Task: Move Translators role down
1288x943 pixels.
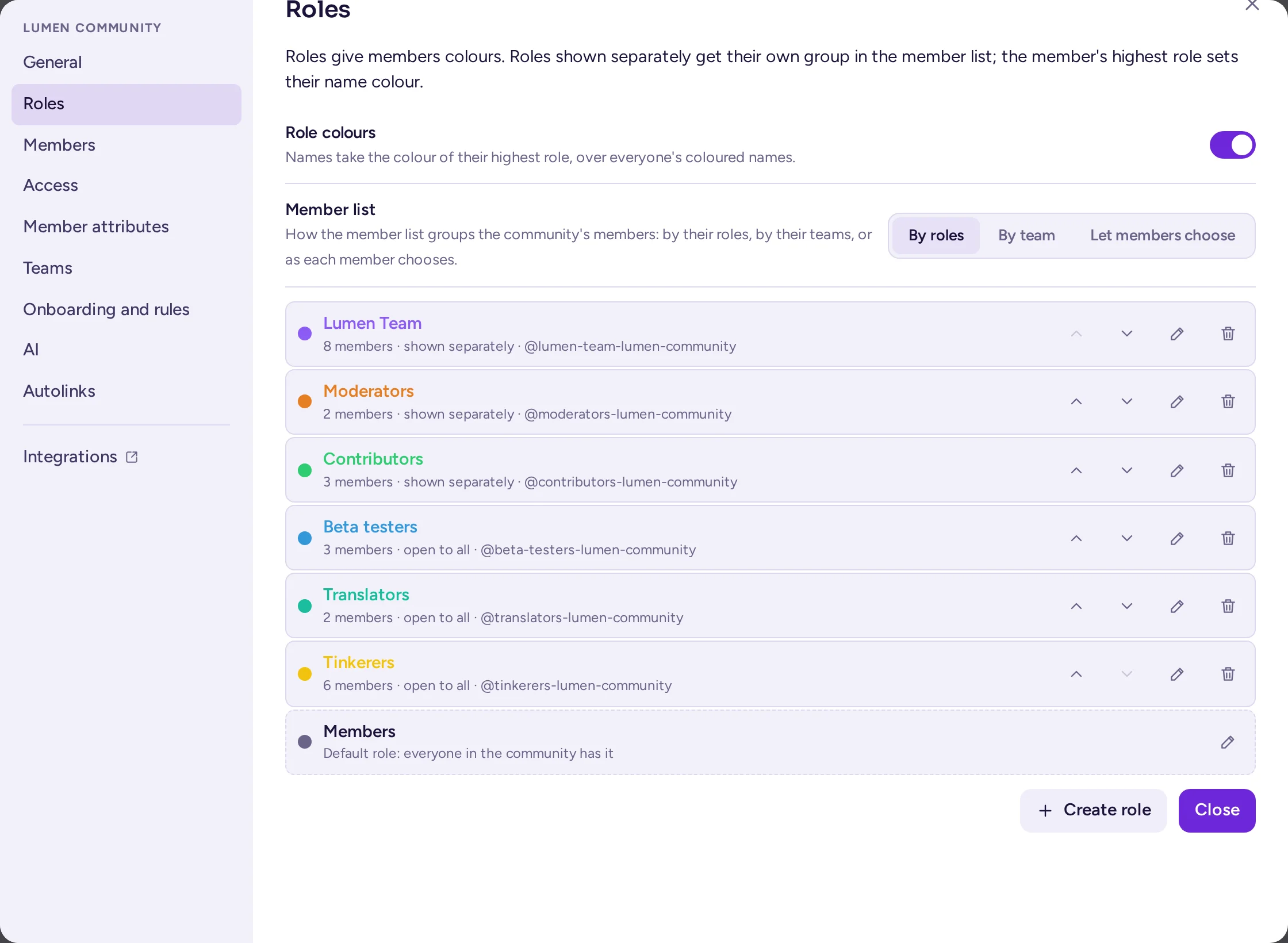Action: [1127, 606]
